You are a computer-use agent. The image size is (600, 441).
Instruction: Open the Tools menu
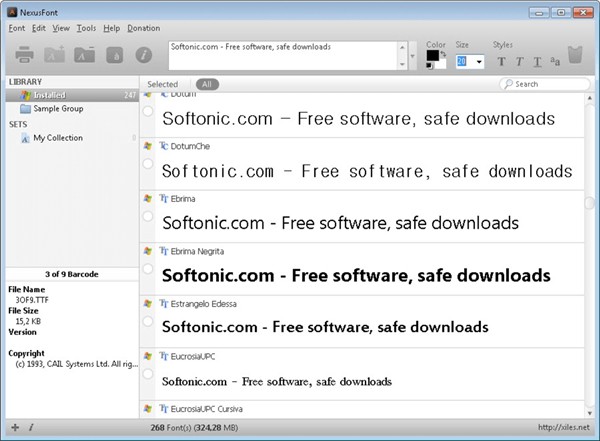pyautogui.click(x=86, y=28)
